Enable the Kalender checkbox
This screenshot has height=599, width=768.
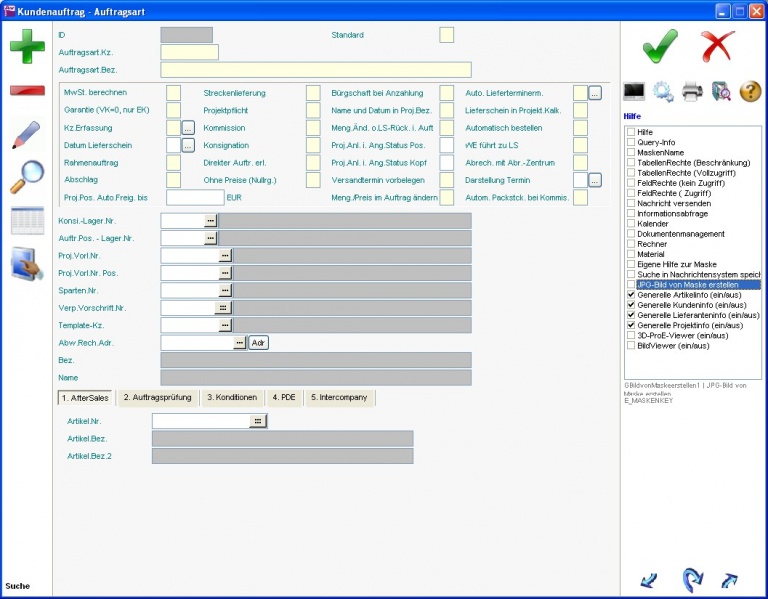pos(630,224)
